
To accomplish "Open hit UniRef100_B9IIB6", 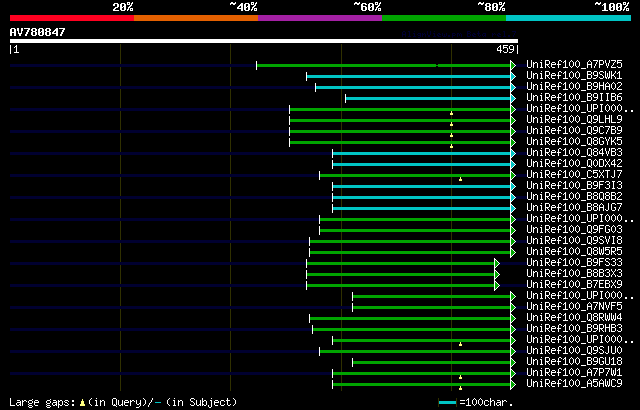I will (574, 98).
